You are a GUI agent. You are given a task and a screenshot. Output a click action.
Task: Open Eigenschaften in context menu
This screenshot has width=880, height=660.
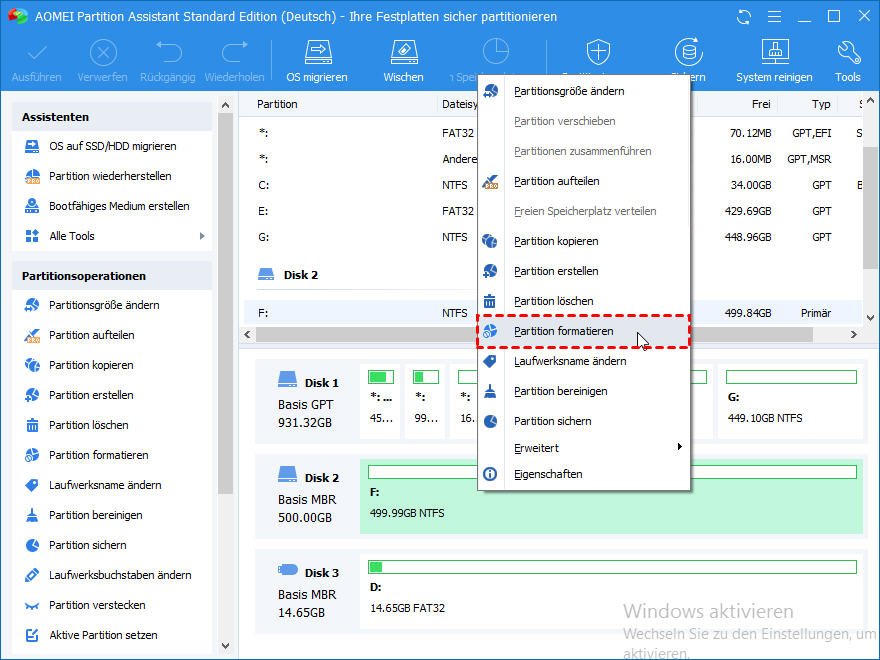584,474
